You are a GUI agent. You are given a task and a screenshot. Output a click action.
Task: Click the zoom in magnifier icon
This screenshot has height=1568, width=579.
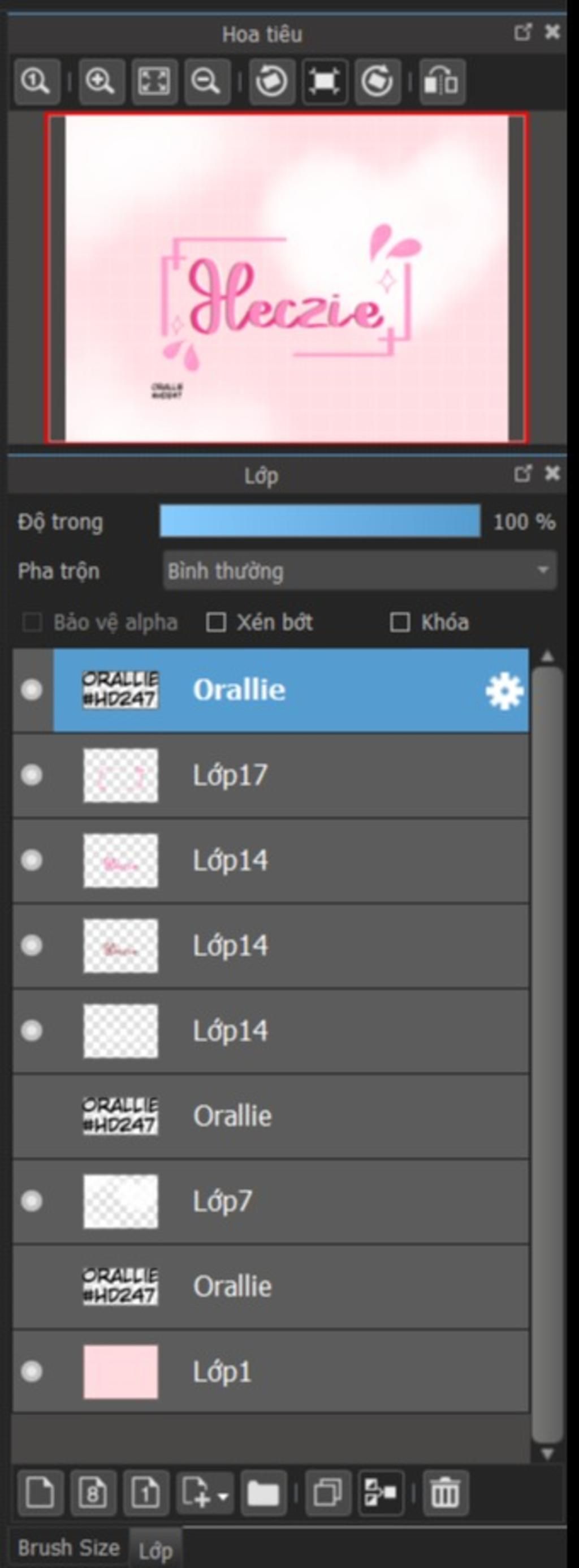point(102,81)
